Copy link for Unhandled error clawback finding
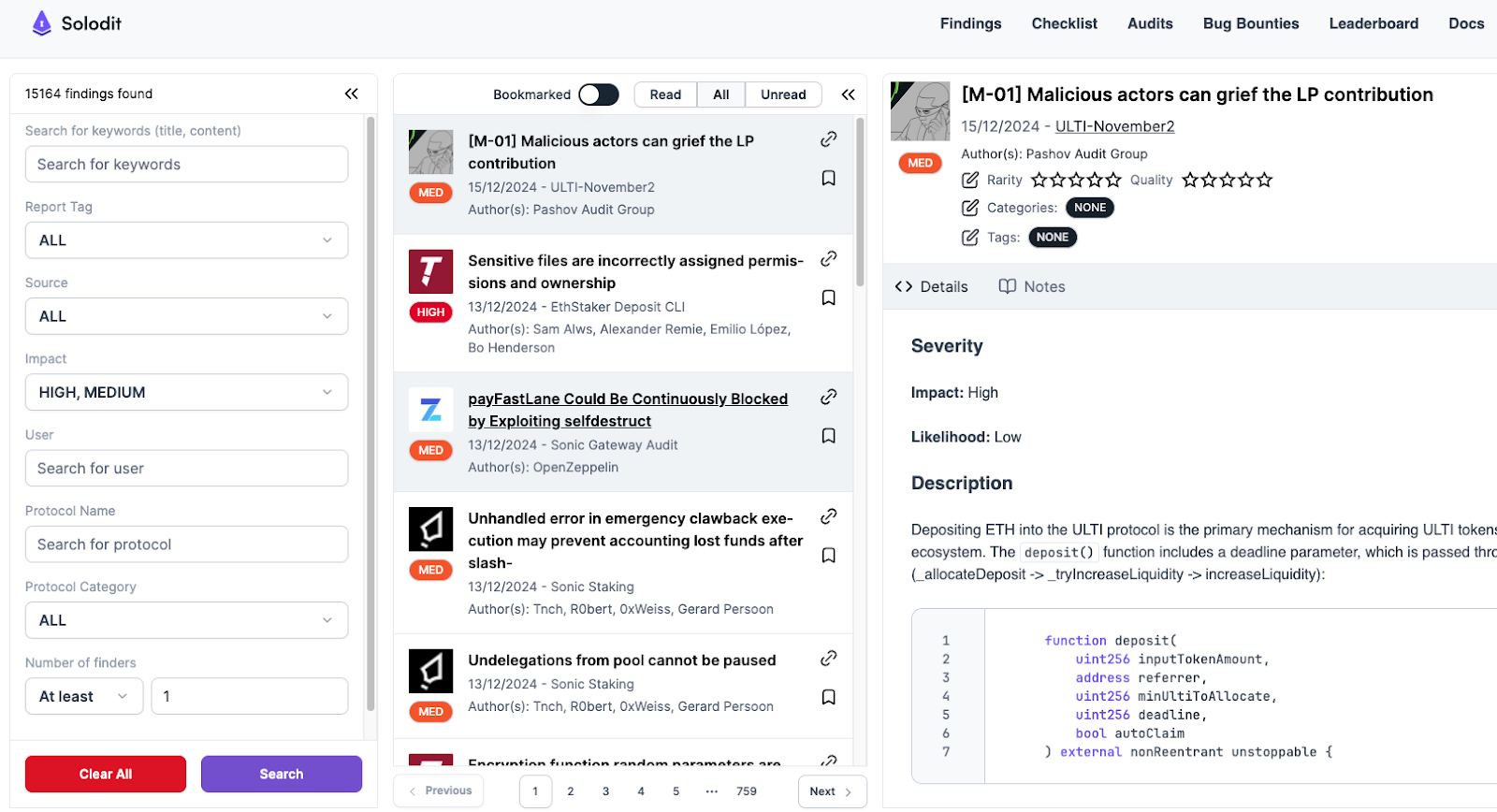 click(x=828, y=516)
